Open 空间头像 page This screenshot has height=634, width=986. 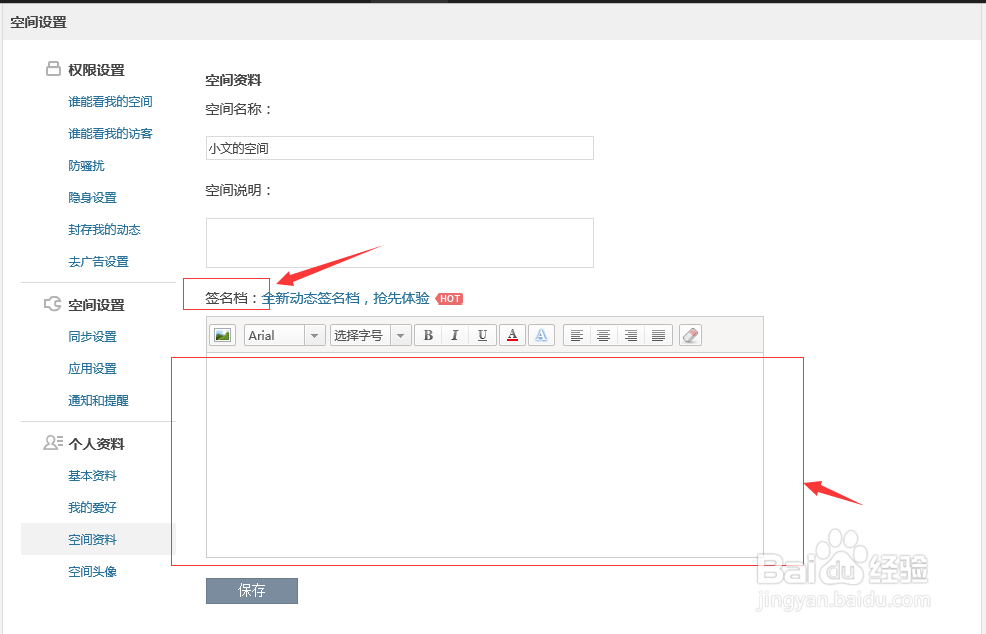pos(92,572)
